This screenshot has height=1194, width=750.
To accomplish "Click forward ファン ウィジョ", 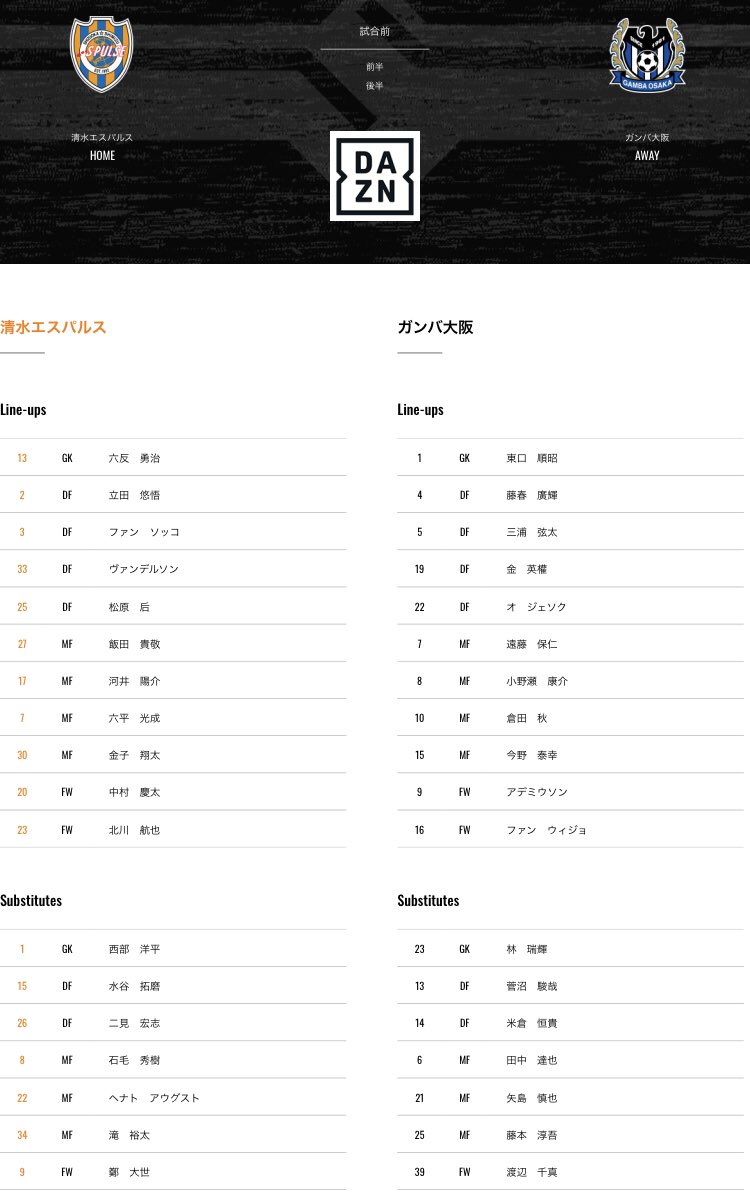I will pyautogui.click(x=546, y=830).
